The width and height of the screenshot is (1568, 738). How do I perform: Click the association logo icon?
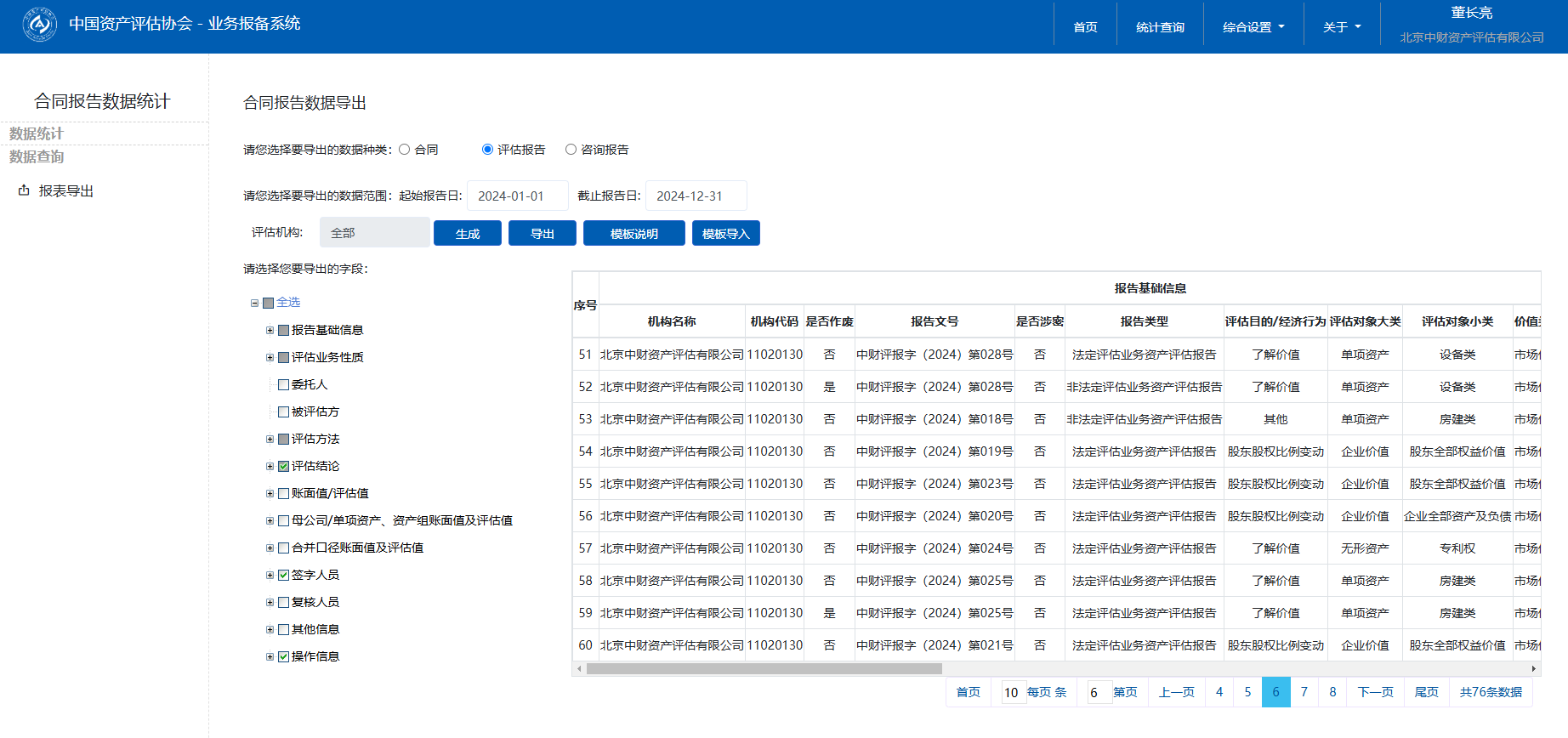pyautogui.click(x=39, y=25)
